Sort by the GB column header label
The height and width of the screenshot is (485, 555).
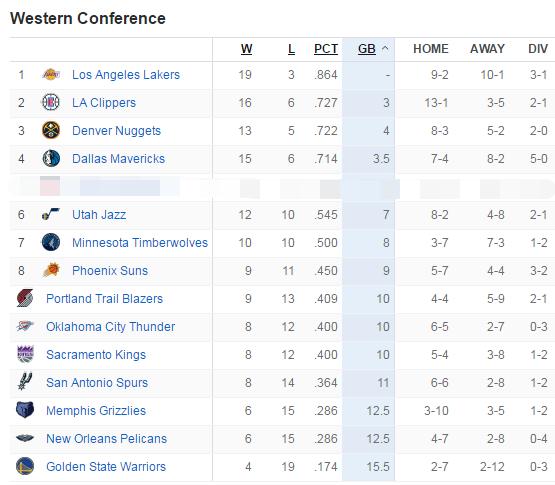pos(367,49)
